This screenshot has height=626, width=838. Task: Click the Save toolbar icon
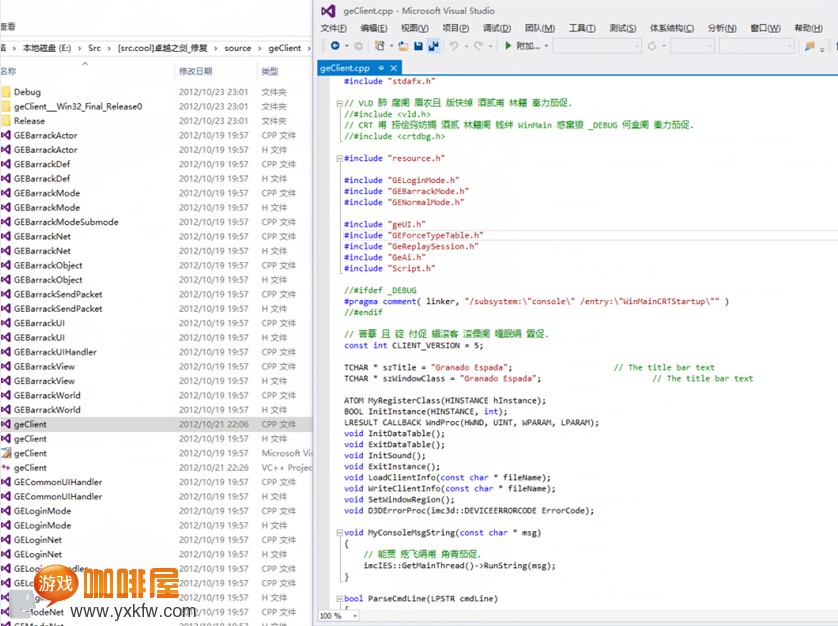pos(418,46)
